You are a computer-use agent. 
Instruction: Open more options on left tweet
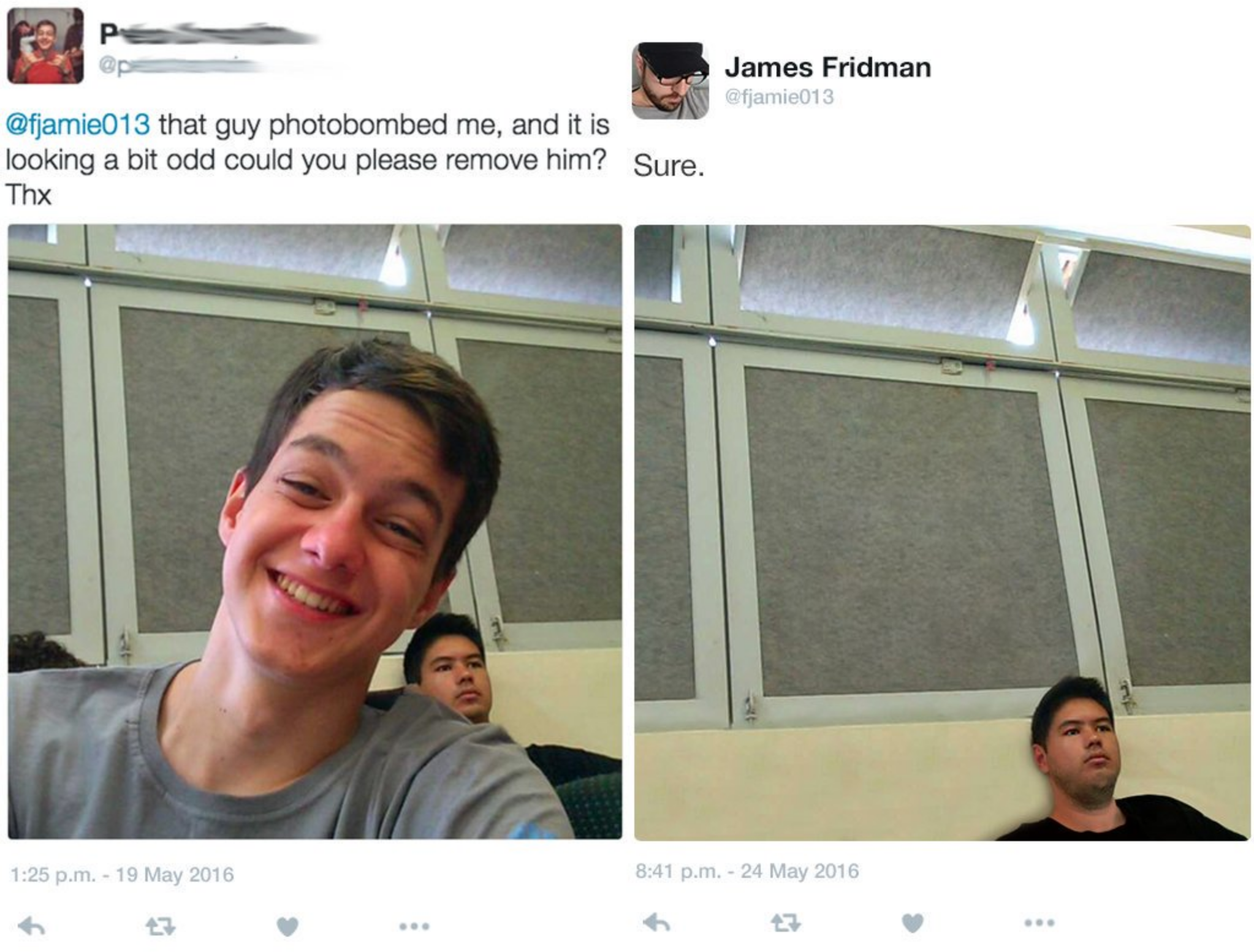414,926
